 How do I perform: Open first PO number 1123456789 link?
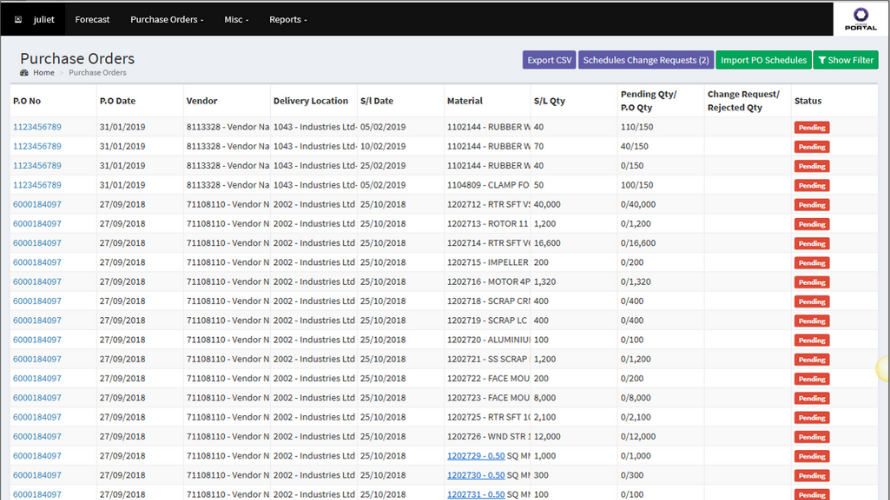pyautogui.click(x=37, y=127)
